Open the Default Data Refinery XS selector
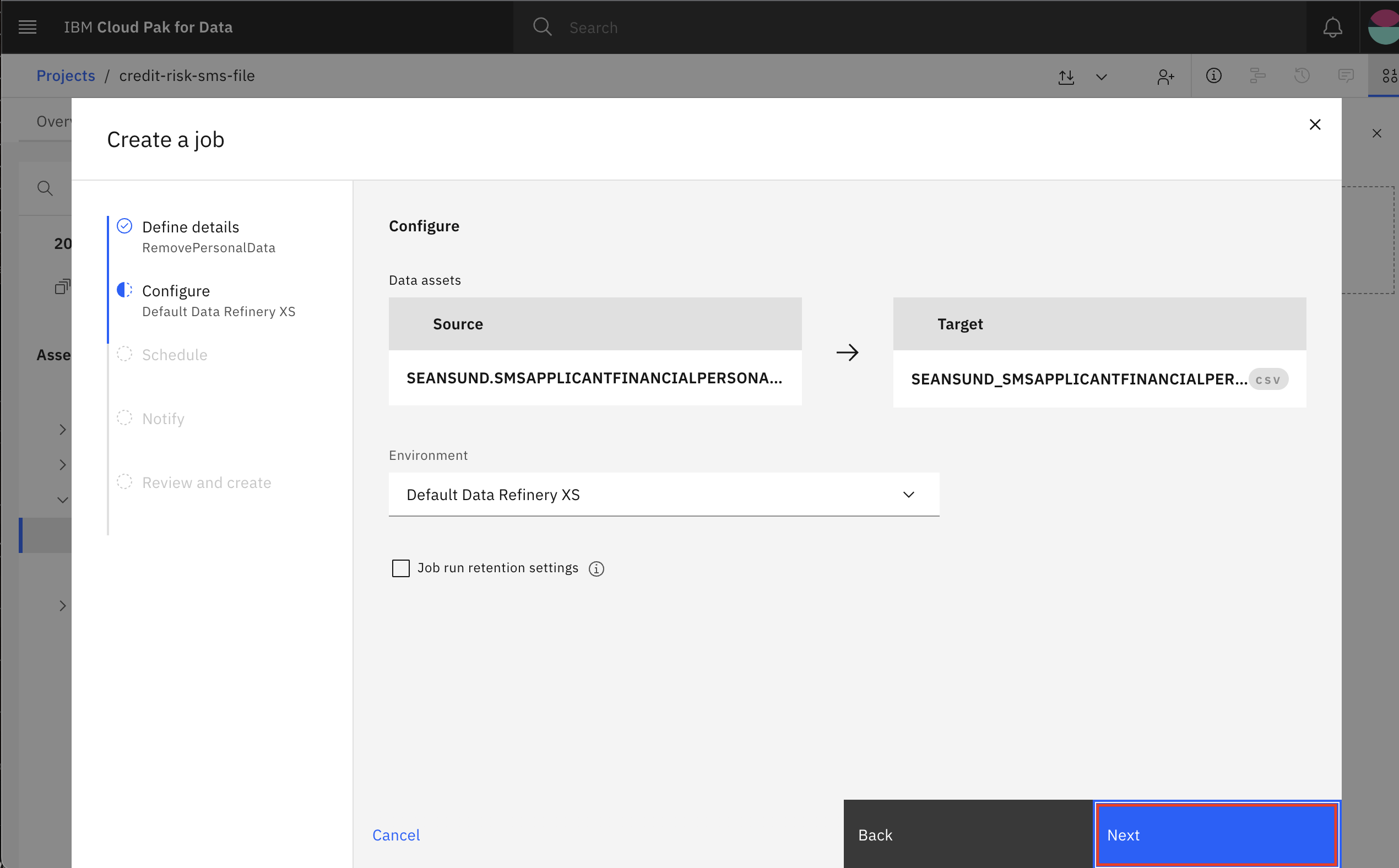Screen dimensions: 1399x868 (x=663, y=494)
